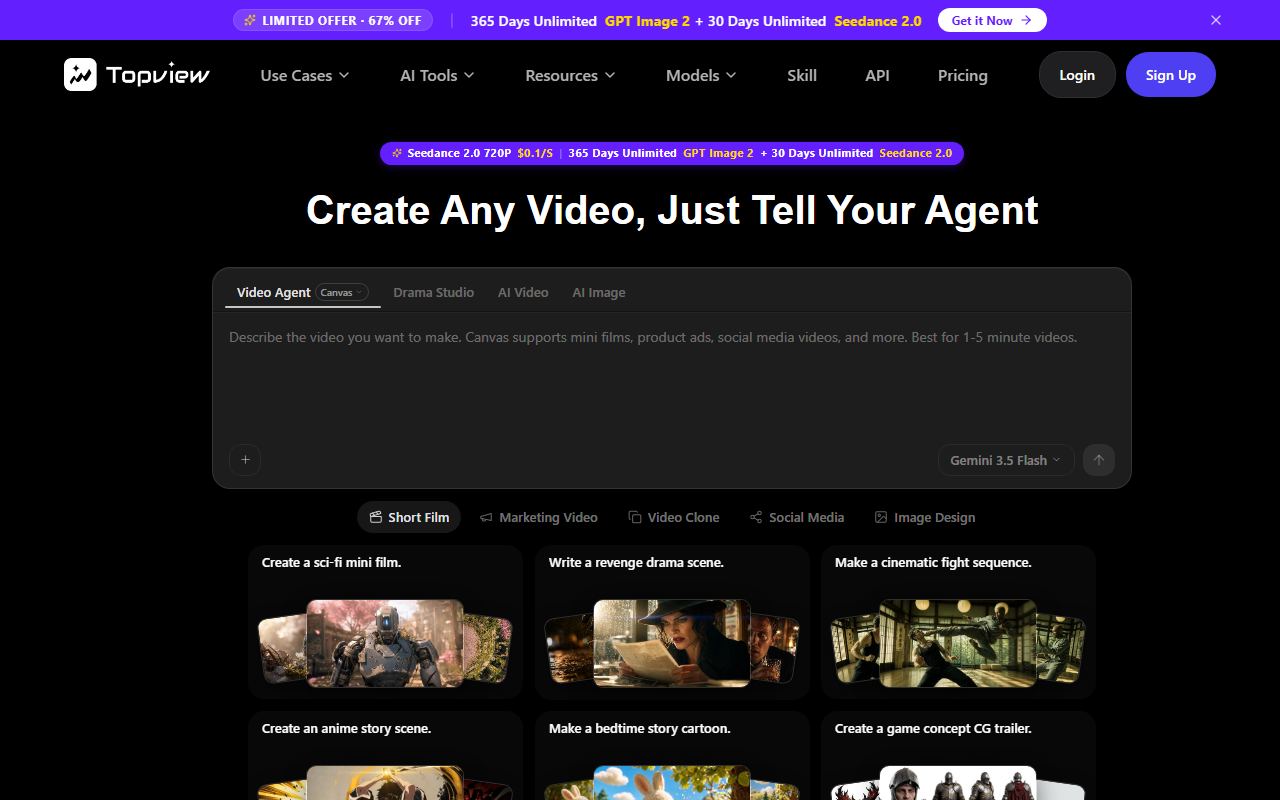Click the robot sci-fi mini film thumbnail

pos(385,643)
